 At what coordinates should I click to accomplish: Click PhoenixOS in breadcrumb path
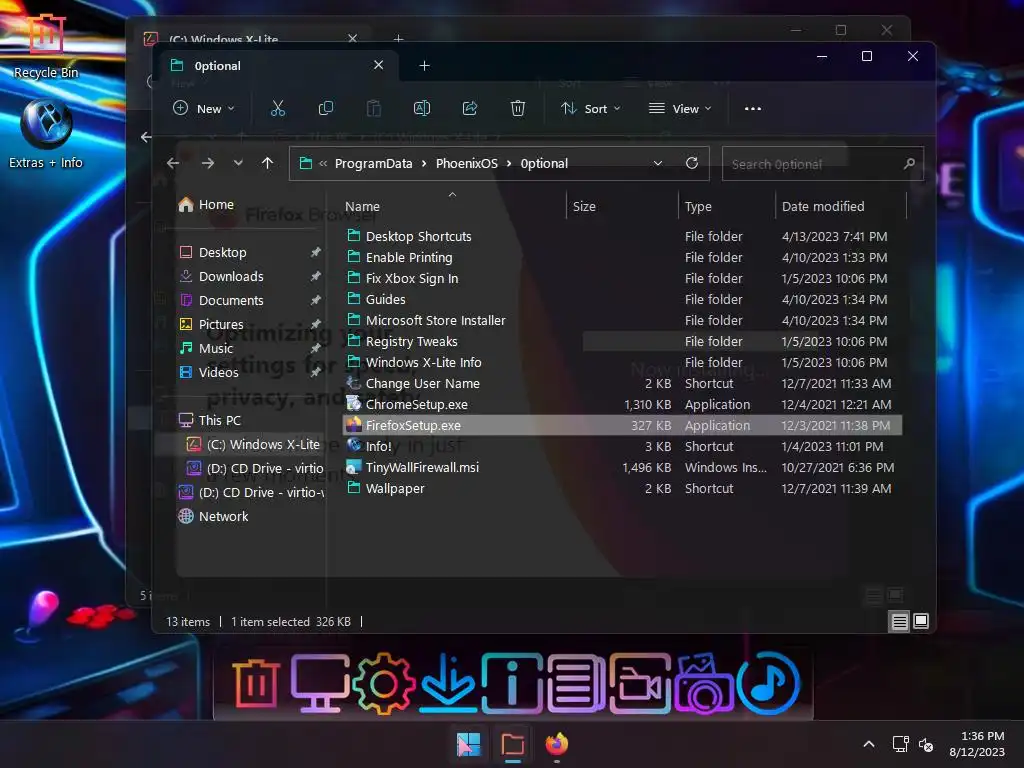[466, 163]
